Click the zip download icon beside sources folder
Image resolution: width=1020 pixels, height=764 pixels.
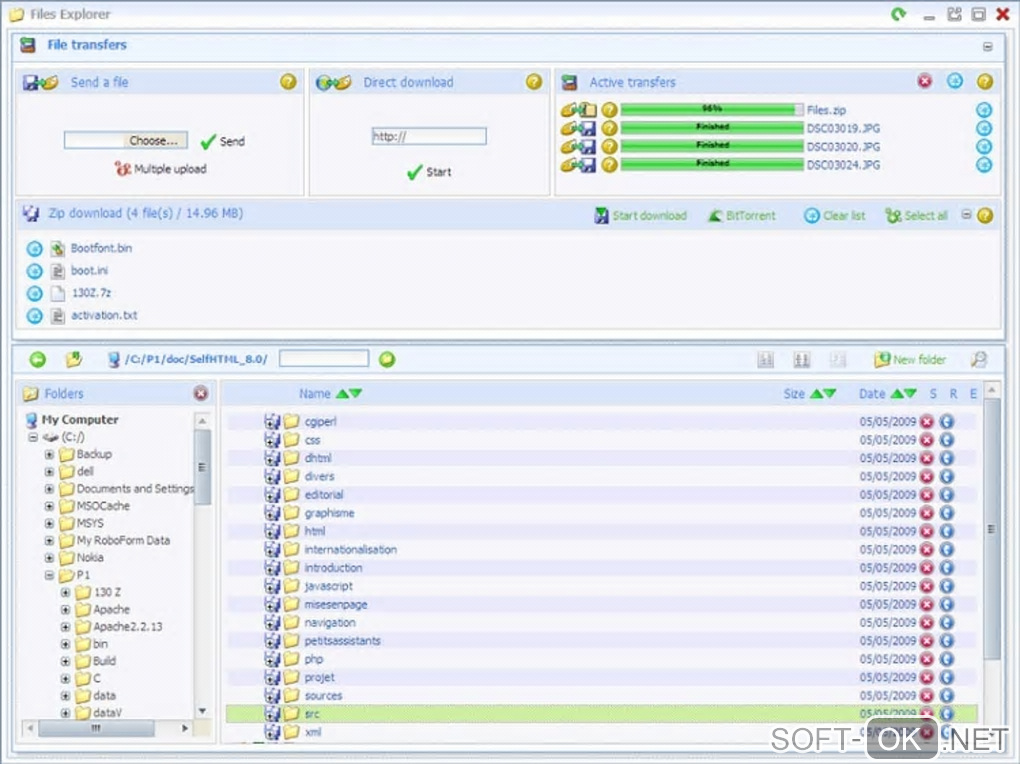coord(272,696)
